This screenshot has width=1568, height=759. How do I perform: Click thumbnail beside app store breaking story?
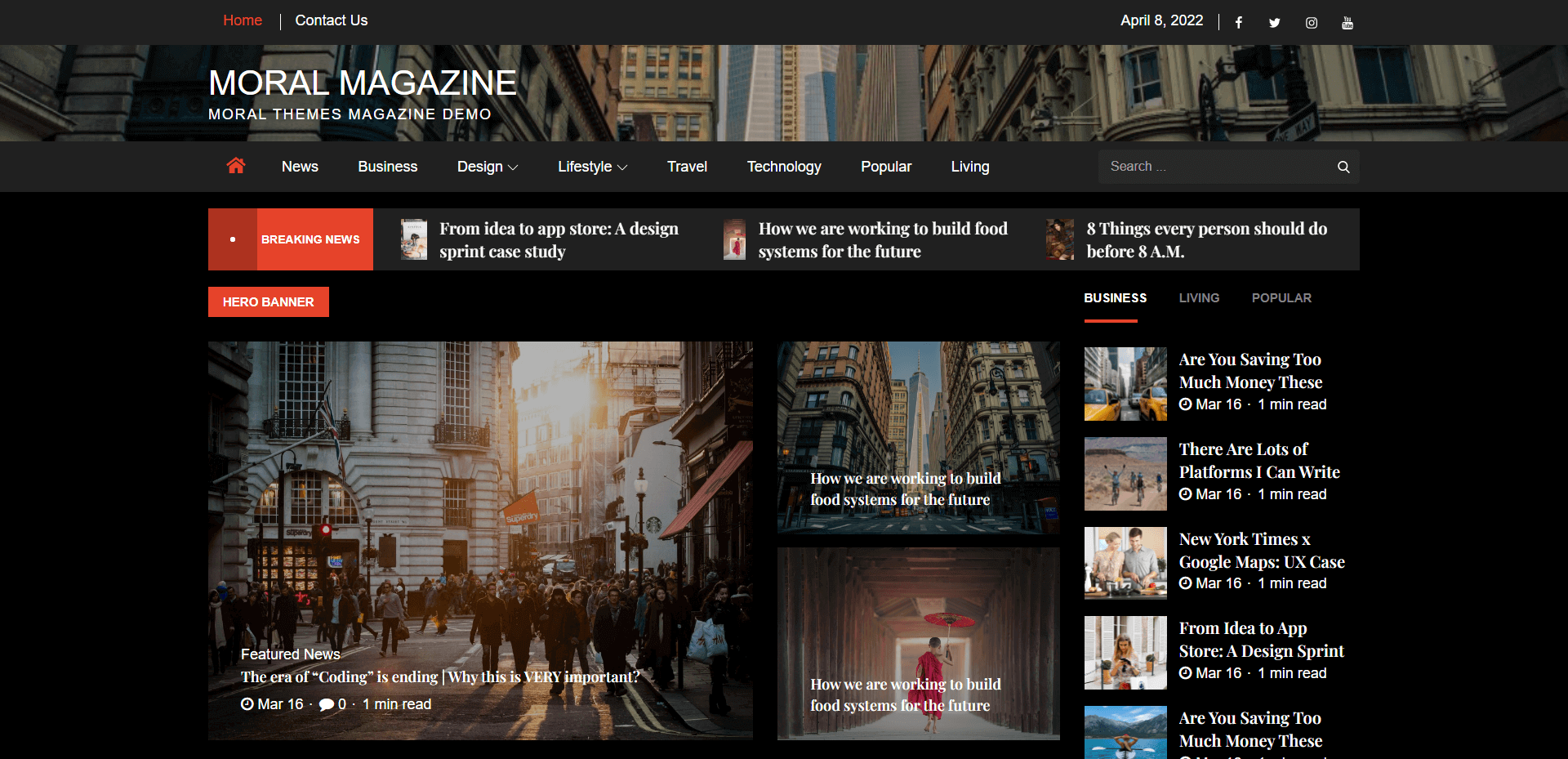(x=414, y=239)
